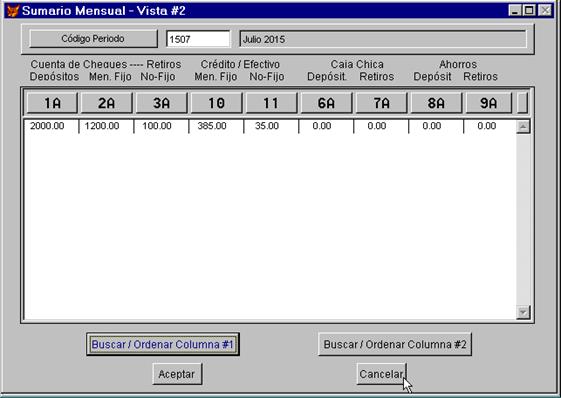The height and width of the screenshot is (398, 561).
Task: Close the Sumario Mensual window
Action: (x=545, y=10)
